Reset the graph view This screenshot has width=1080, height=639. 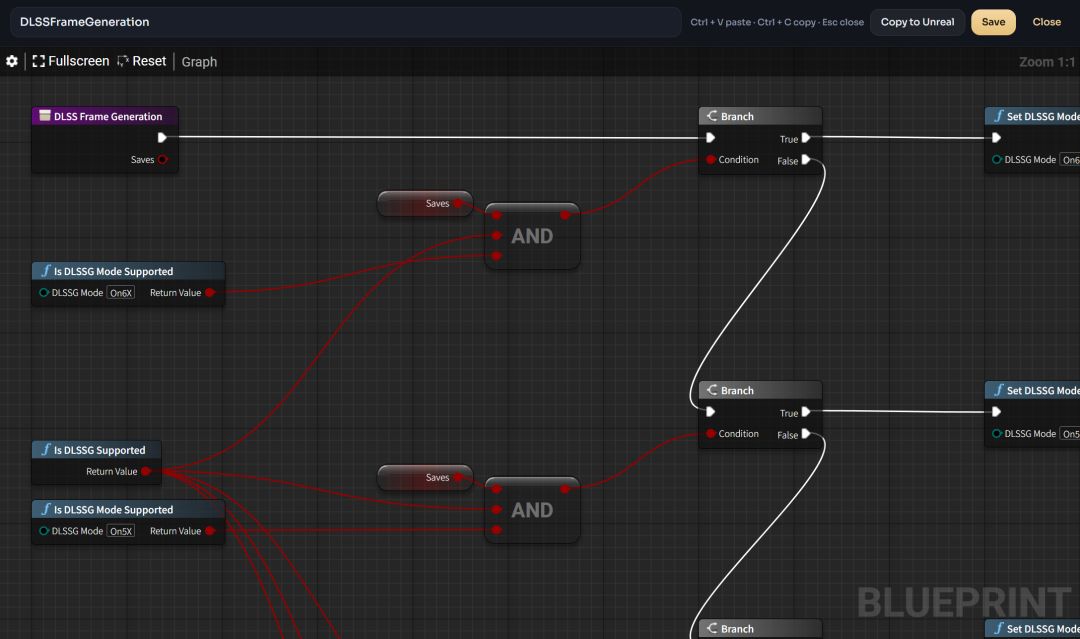tap(142, 61)
